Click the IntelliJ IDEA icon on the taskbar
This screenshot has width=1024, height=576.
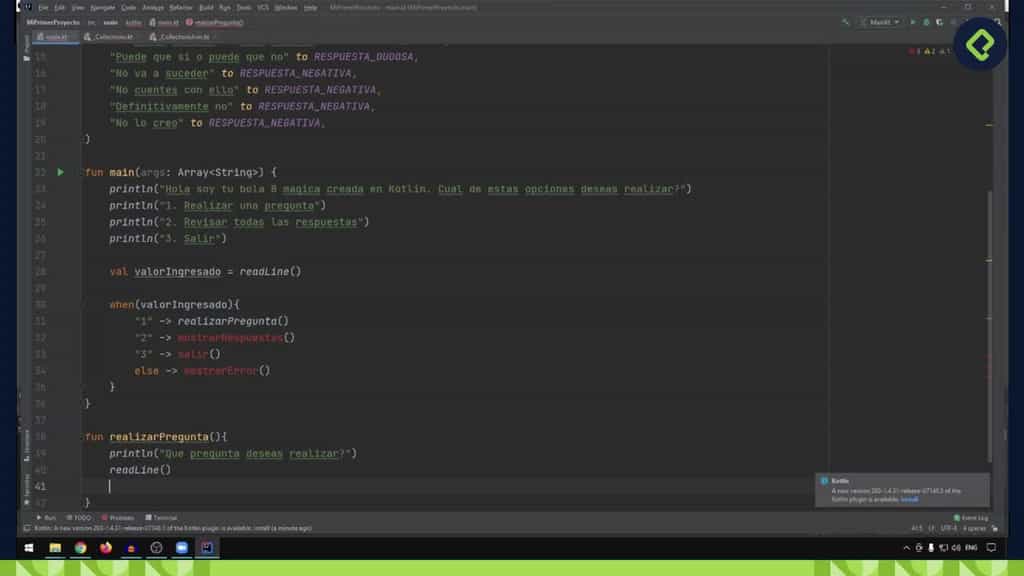click(x=207, y=548)
